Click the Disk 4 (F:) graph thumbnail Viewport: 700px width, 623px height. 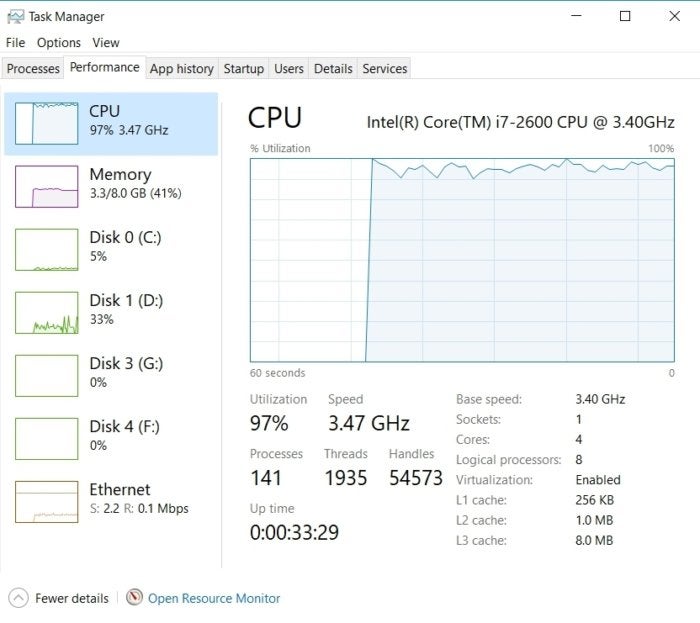[x=46, y=439]
